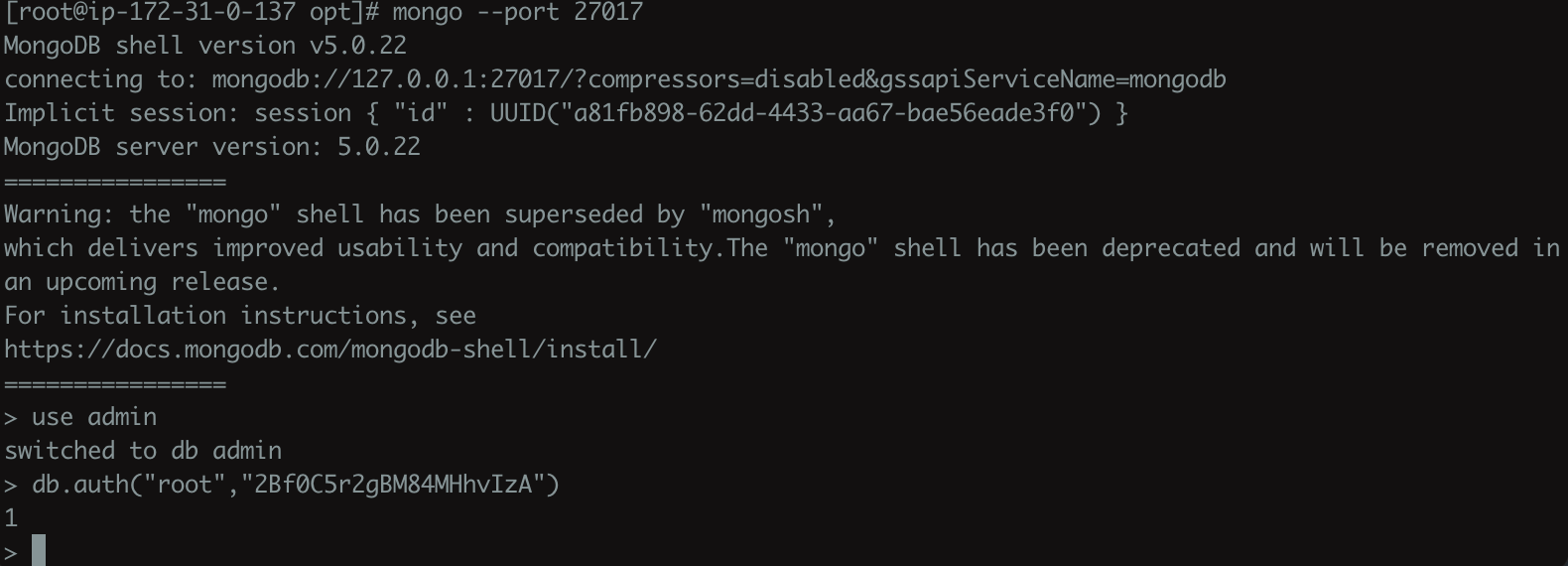Click the "For installation instructions, see" line
1568x566 pixels.
click(x=239, y=316)
